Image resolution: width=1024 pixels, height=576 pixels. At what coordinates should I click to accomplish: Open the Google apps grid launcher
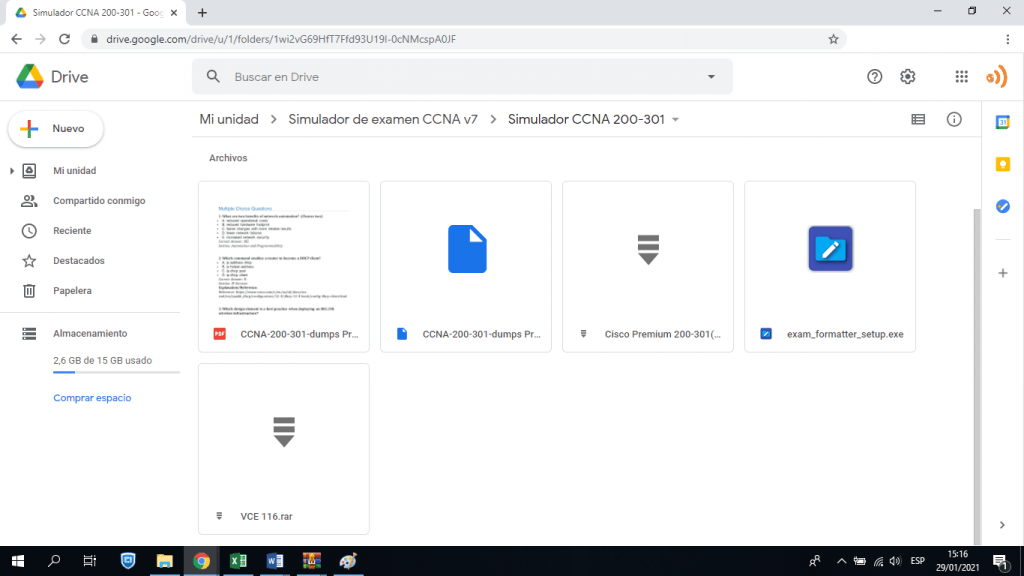pyautogui.click(x=961, y=77)
